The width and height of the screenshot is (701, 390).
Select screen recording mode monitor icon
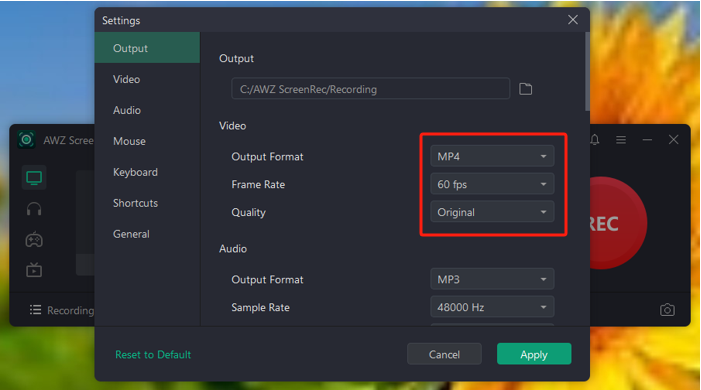tap(34, 178)
